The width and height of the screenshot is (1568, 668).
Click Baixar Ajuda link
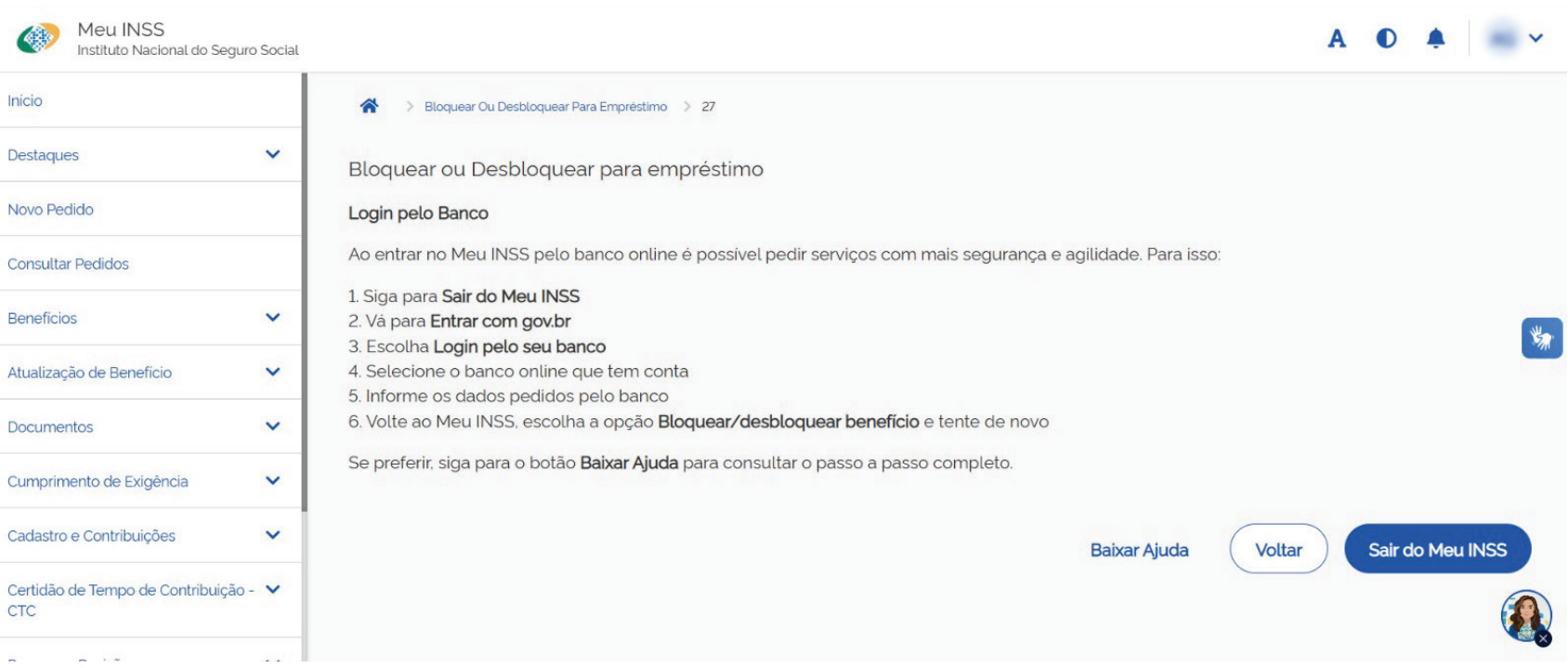pos(1139,550)
